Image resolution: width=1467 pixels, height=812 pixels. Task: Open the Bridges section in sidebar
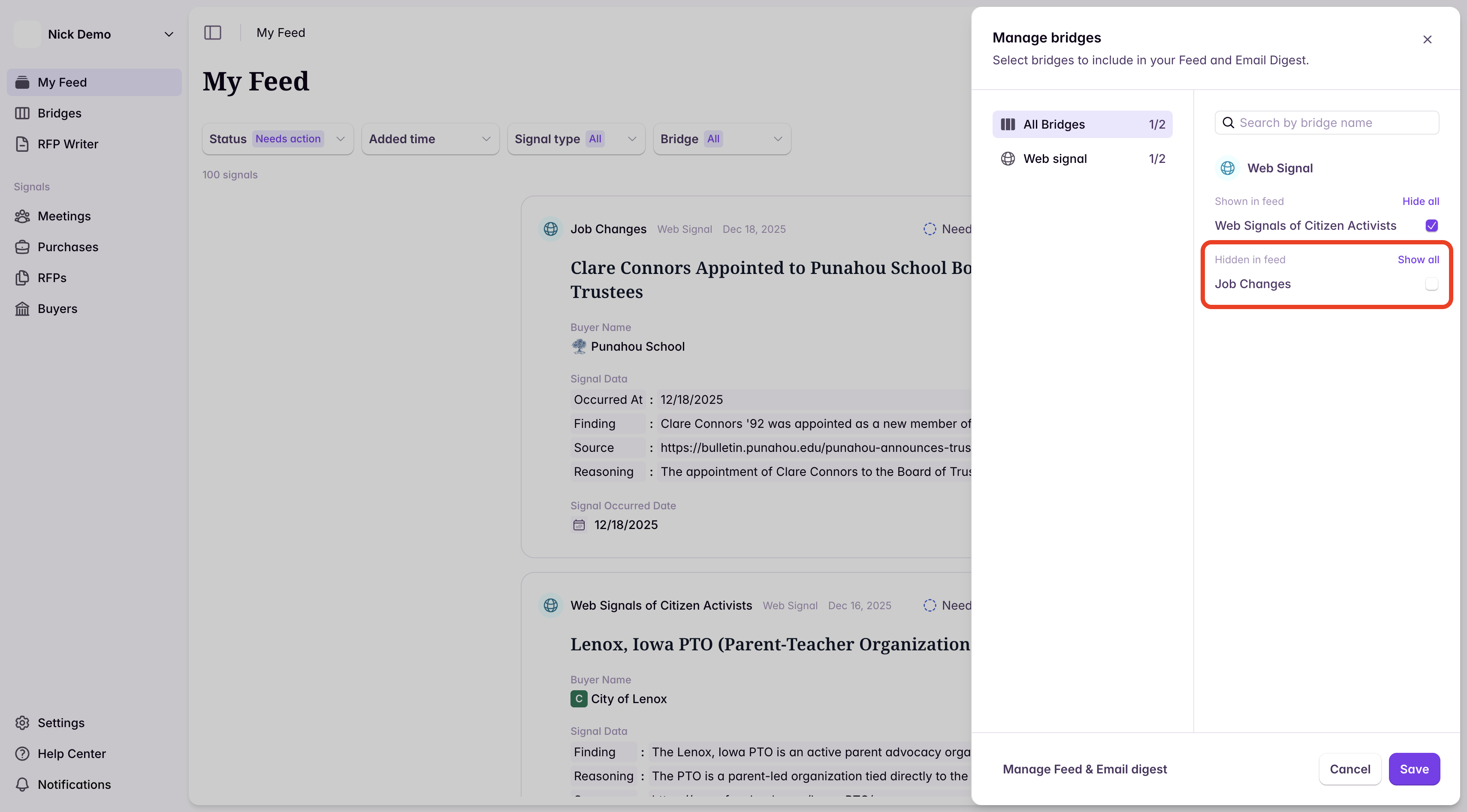[60, 113]
